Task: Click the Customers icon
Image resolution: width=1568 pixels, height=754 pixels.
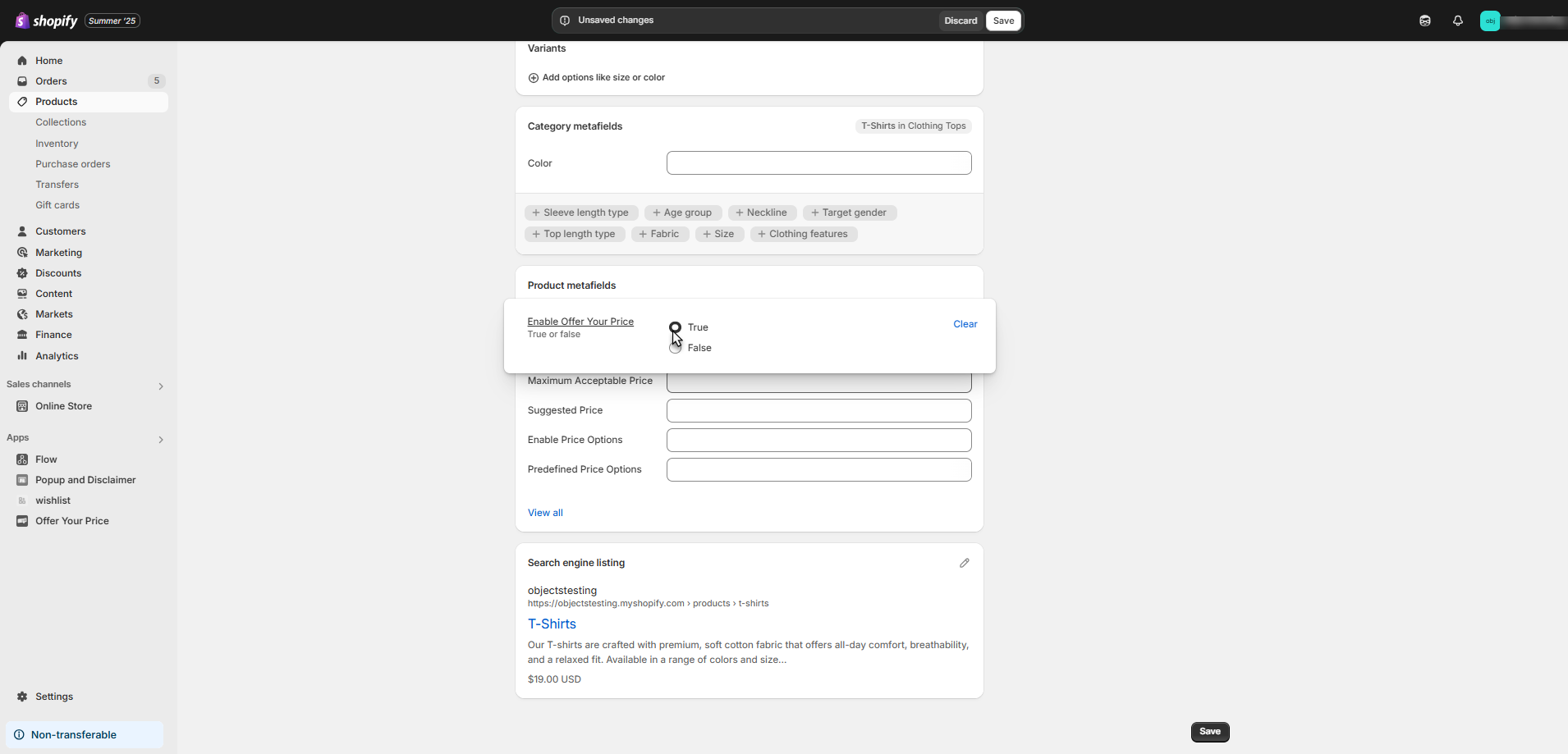Action: [22, 231]
